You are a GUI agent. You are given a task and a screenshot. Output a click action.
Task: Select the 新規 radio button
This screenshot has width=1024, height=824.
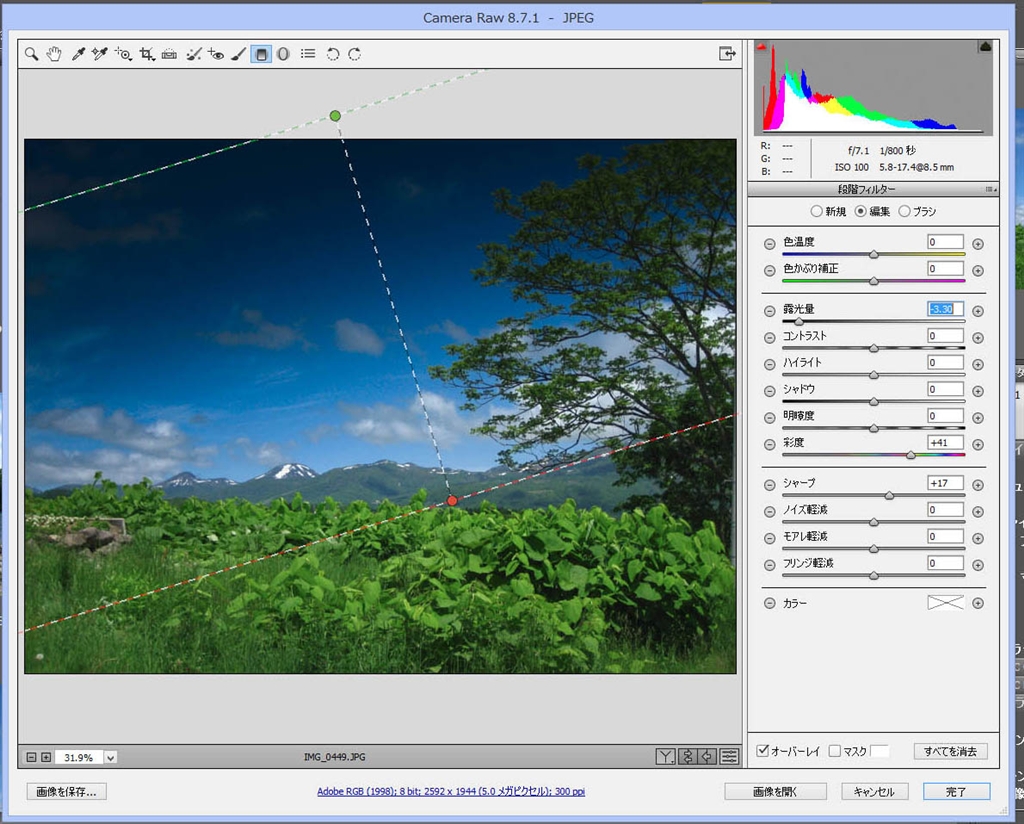[816, 212]
